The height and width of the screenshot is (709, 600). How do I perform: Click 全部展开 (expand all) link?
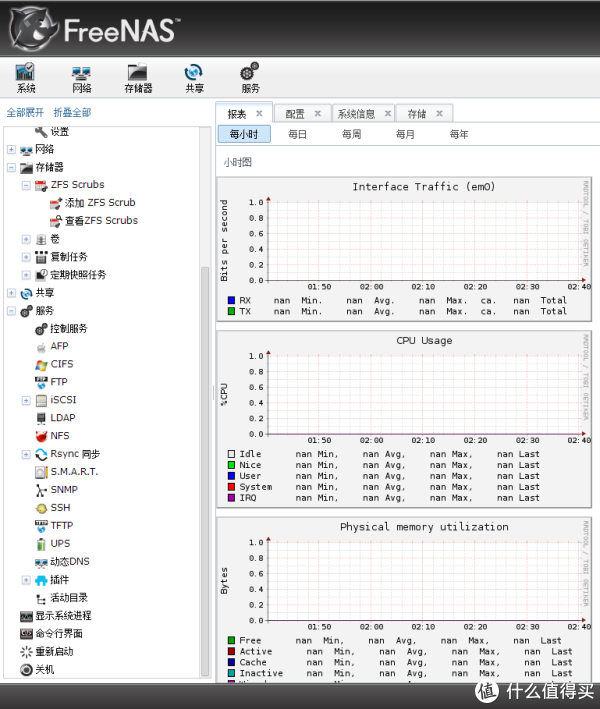(25, 113)
